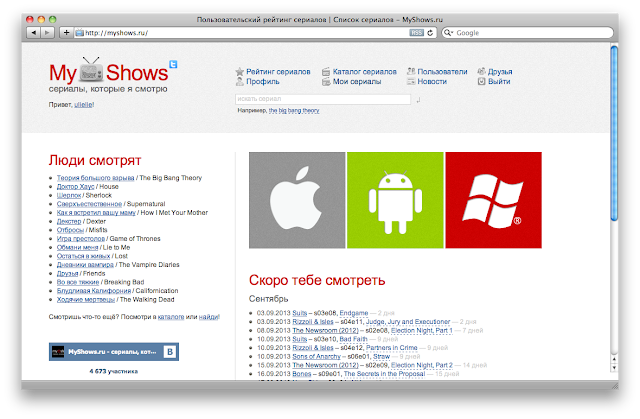The width and height of the screenshot is (640, 419).
Task: Open Bones show link
Action: (302, 374)
